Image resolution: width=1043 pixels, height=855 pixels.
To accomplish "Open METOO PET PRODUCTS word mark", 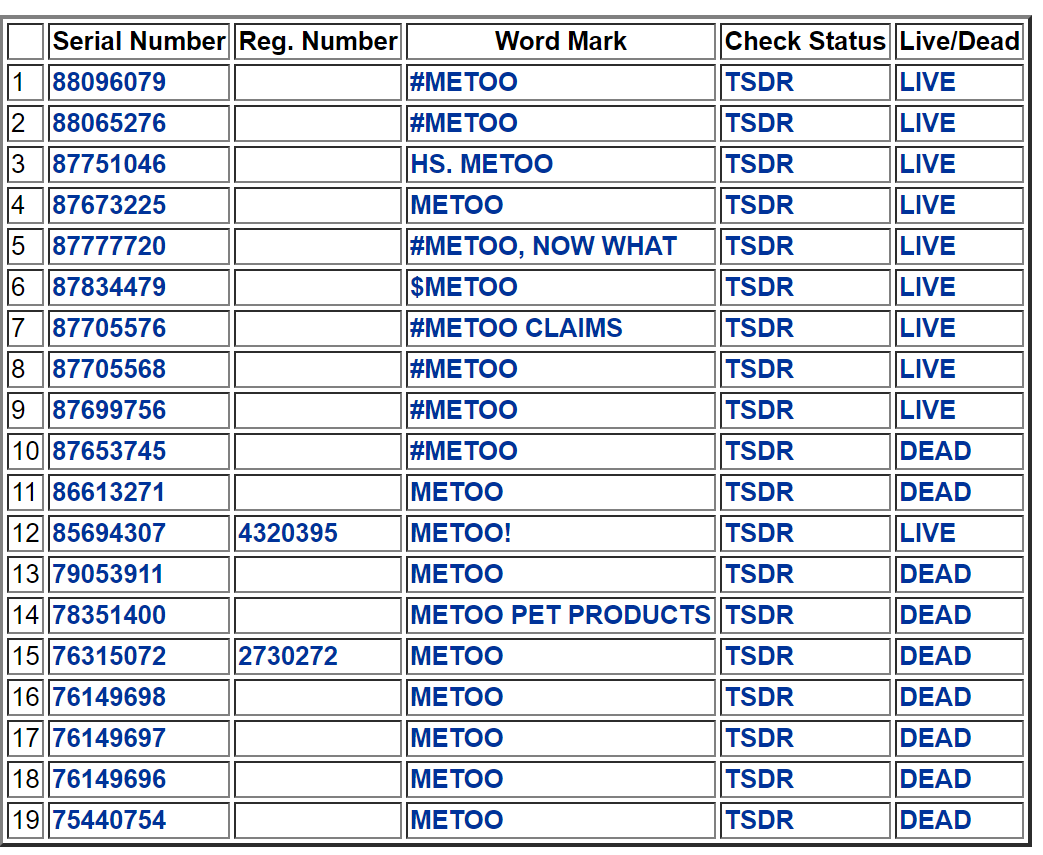I will tap(560, 615).
